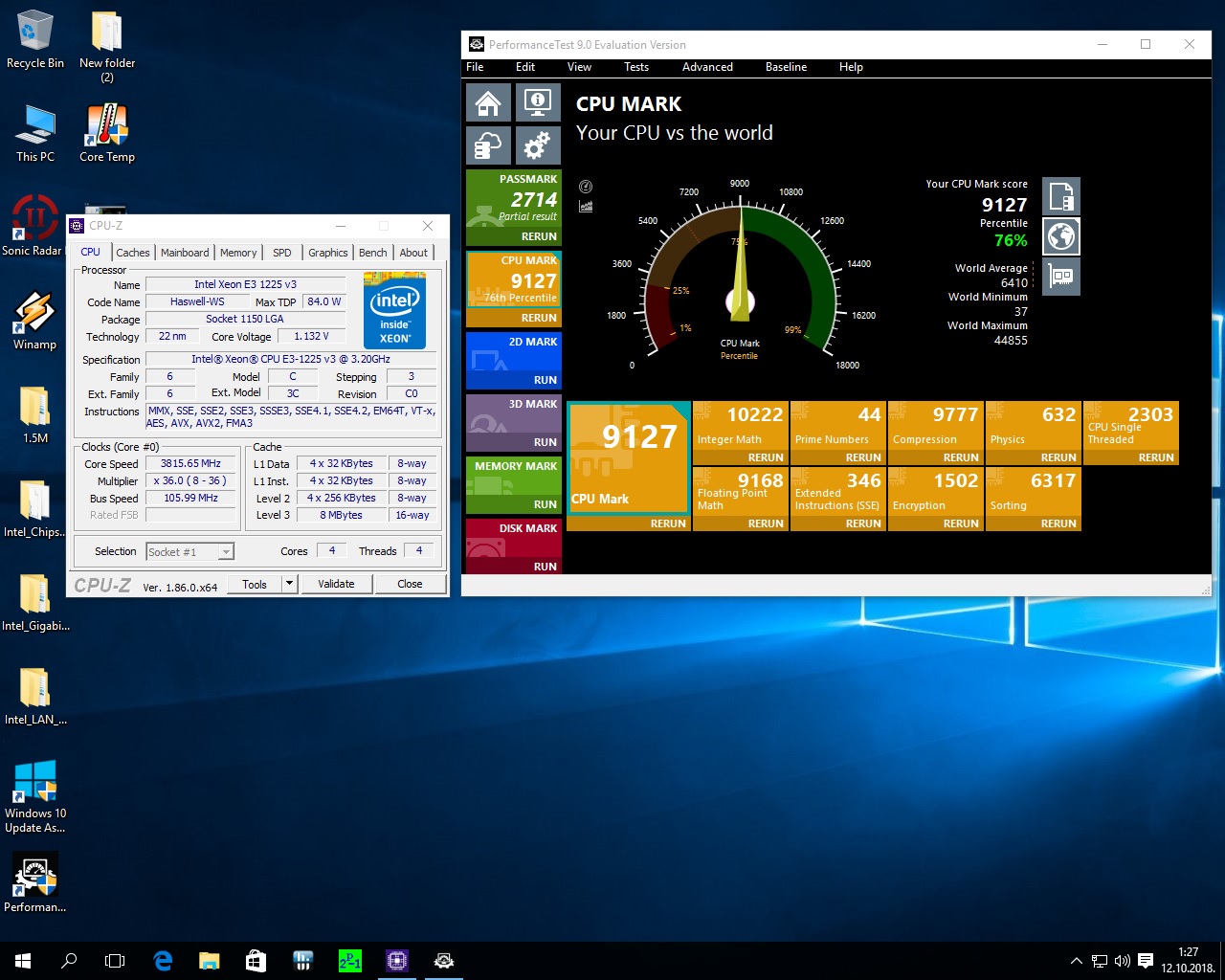The image size is (1225, 980).
Task: Switch to the Bench tab in CPU-Z
Action: pyautogui.click(x=373, y=253)
